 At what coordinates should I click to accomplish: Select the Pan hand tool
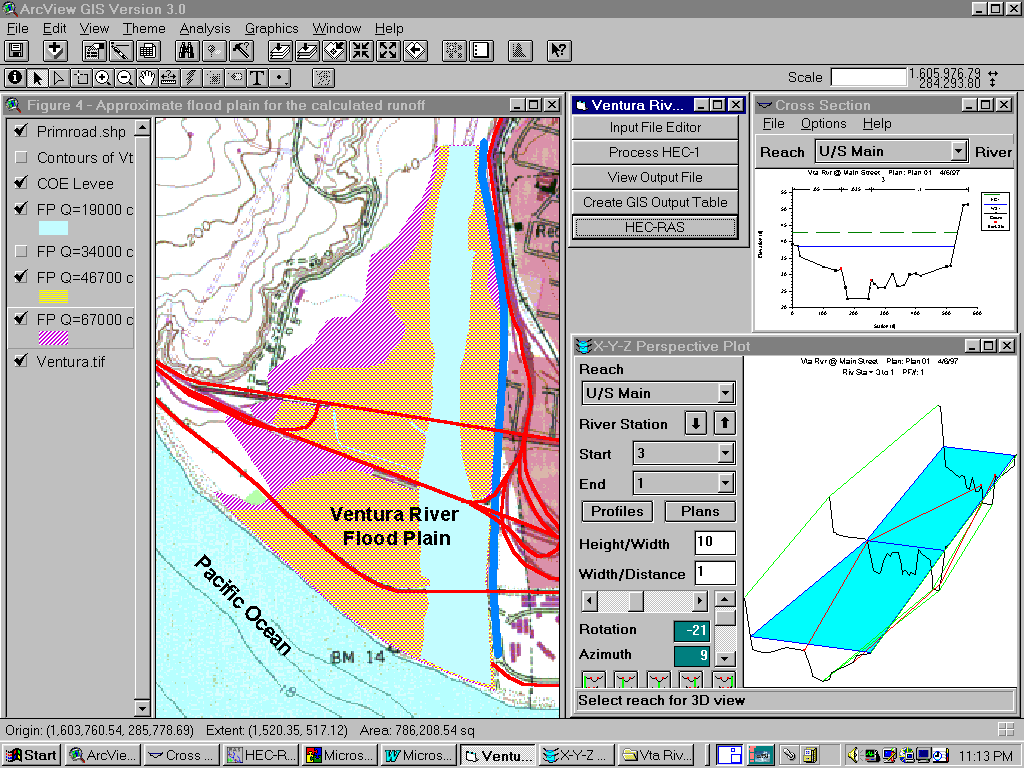pyautogui.click(x=147, y=78)
